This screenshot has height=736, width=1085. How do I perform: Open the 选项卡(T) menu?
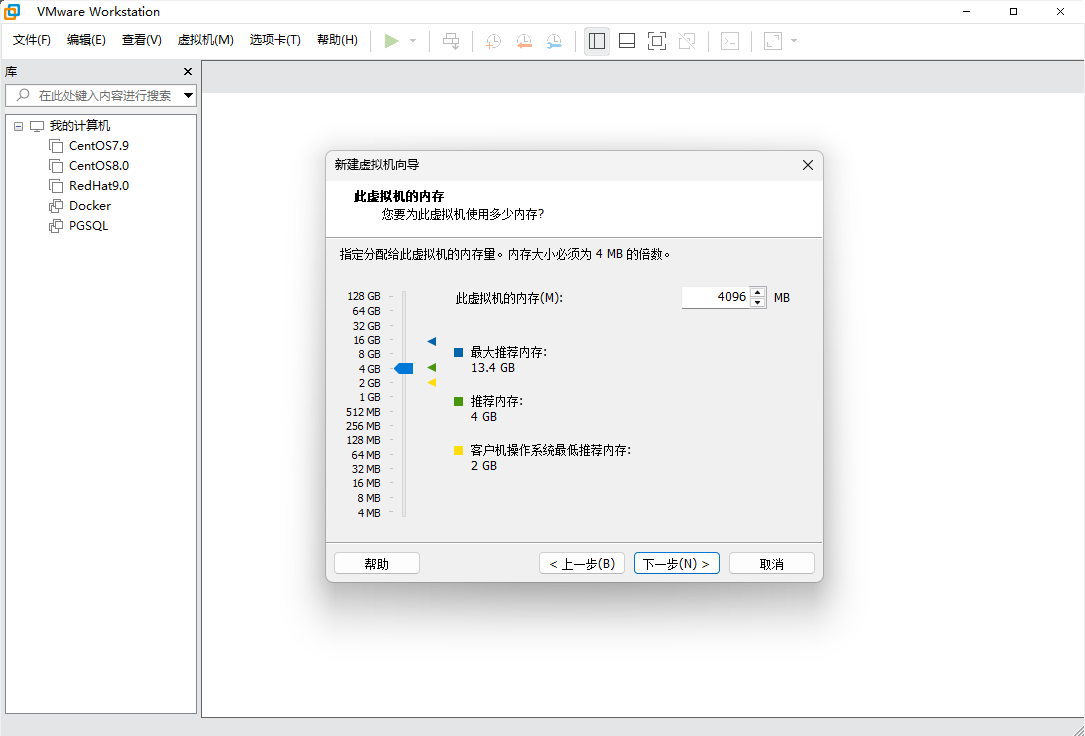click(x=275, y=40)
